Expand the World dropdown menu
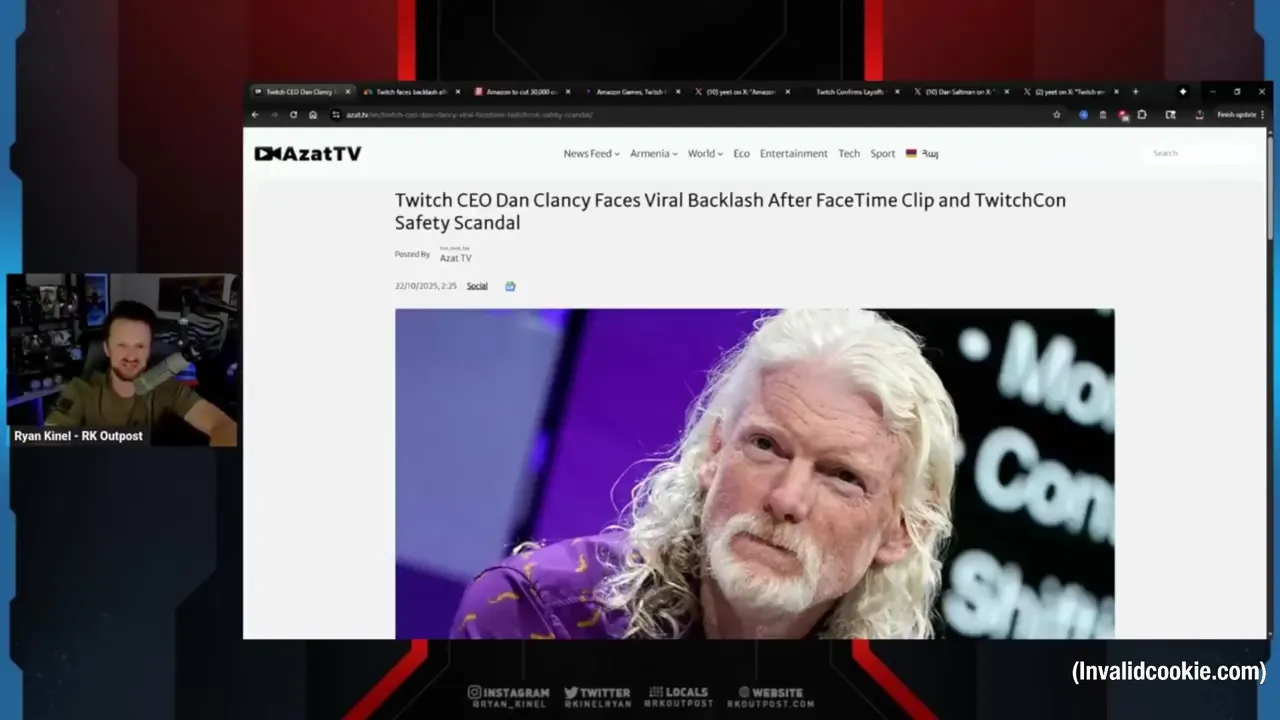 tap(705, 154)
